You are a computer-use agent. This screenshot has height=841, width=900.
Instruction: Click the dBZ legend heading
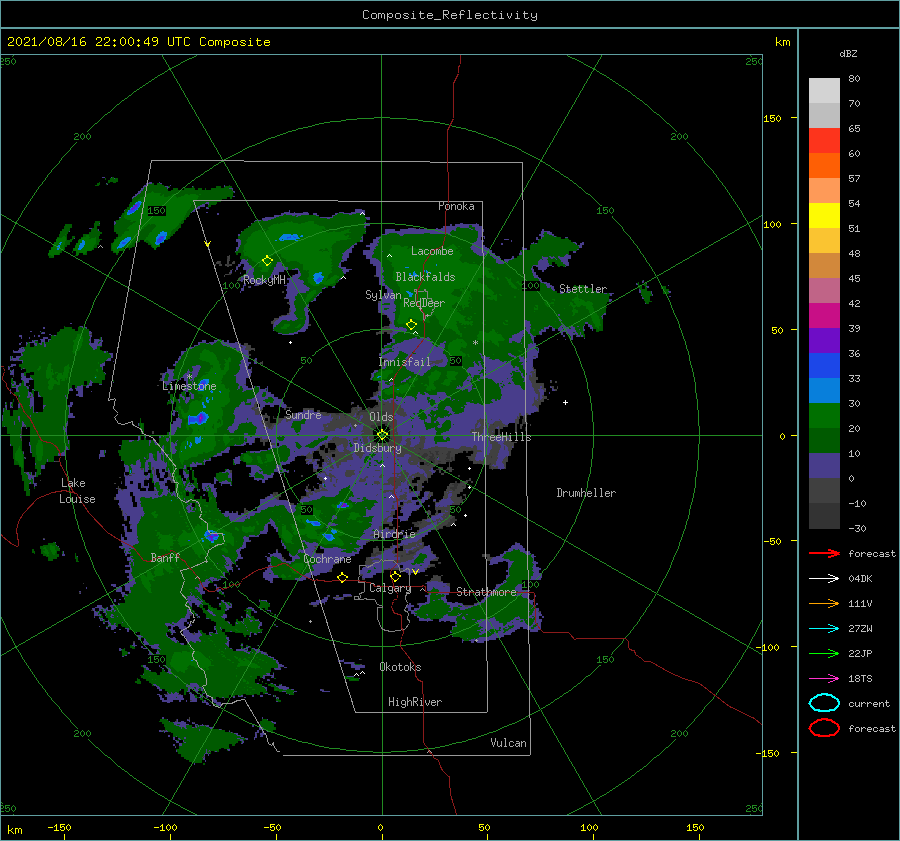(x=848, y=53)
